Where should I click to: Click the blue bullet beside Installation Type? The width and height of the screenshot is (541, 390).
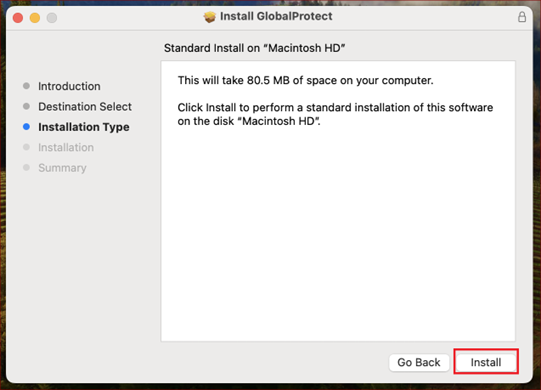pyautogui.click(x=26, y=127)
